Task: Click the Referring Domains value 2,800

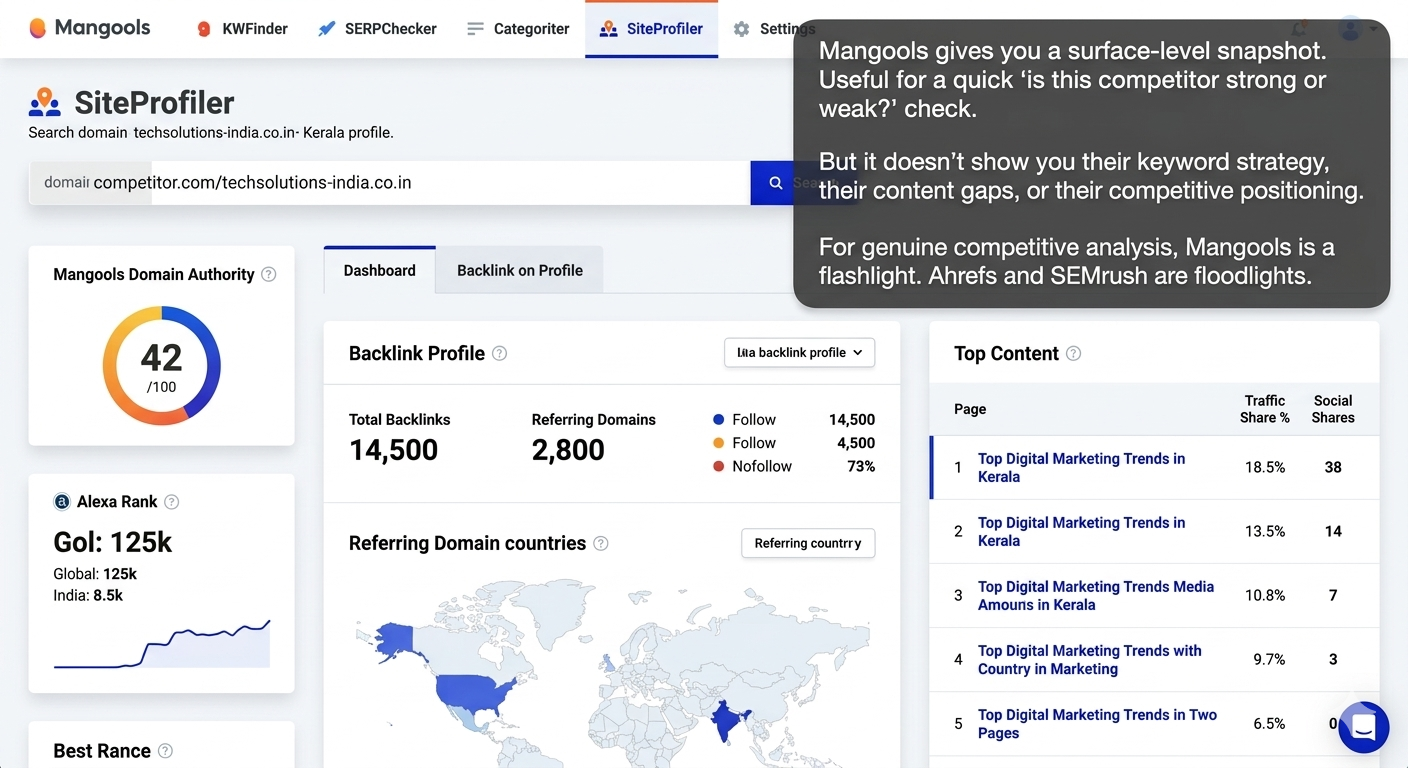Action: 568,450
